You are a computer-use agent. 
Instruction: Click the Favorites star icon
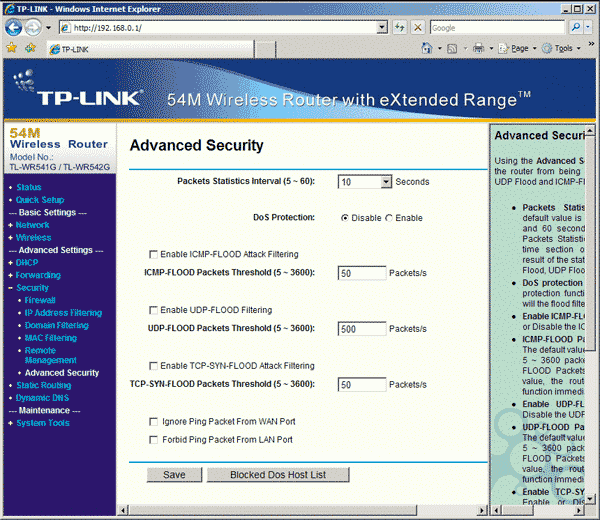11,48
